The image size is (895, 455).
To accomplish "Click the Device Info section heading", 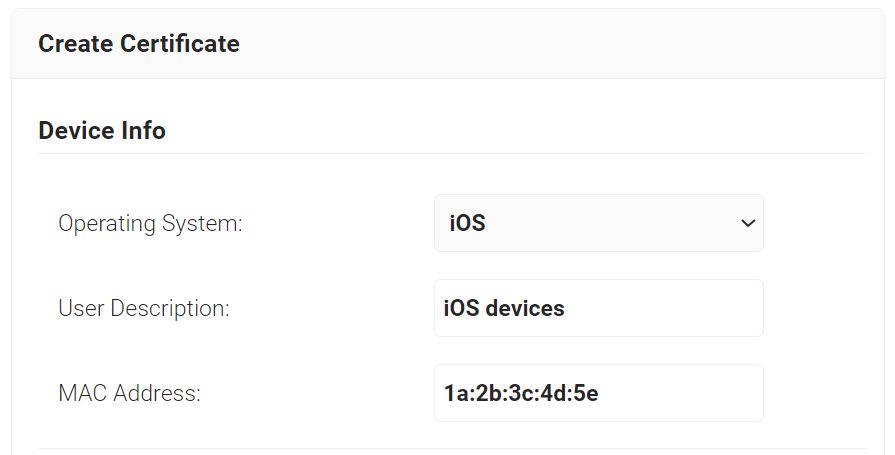I will coord(102,131).
